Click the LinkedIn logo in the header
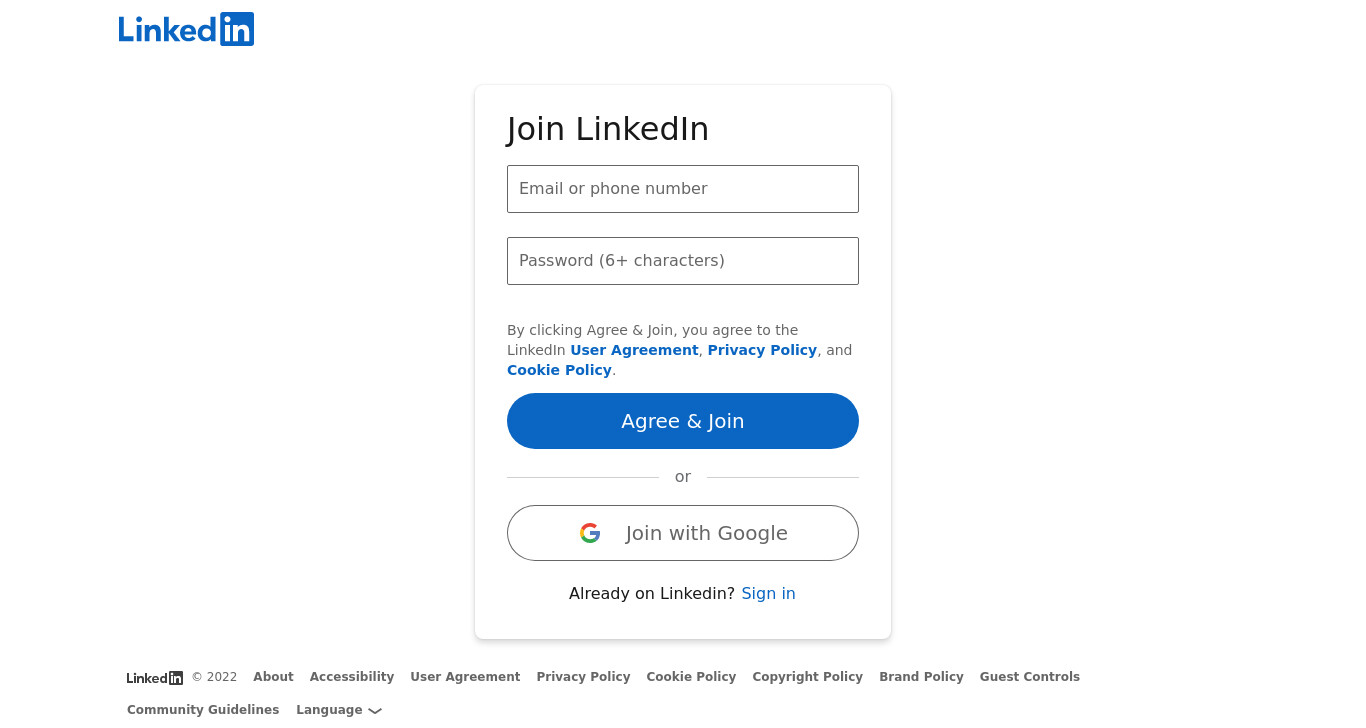Image resolution: width=1366 pixels, height=728 pixels. click(x=186, y=29)
